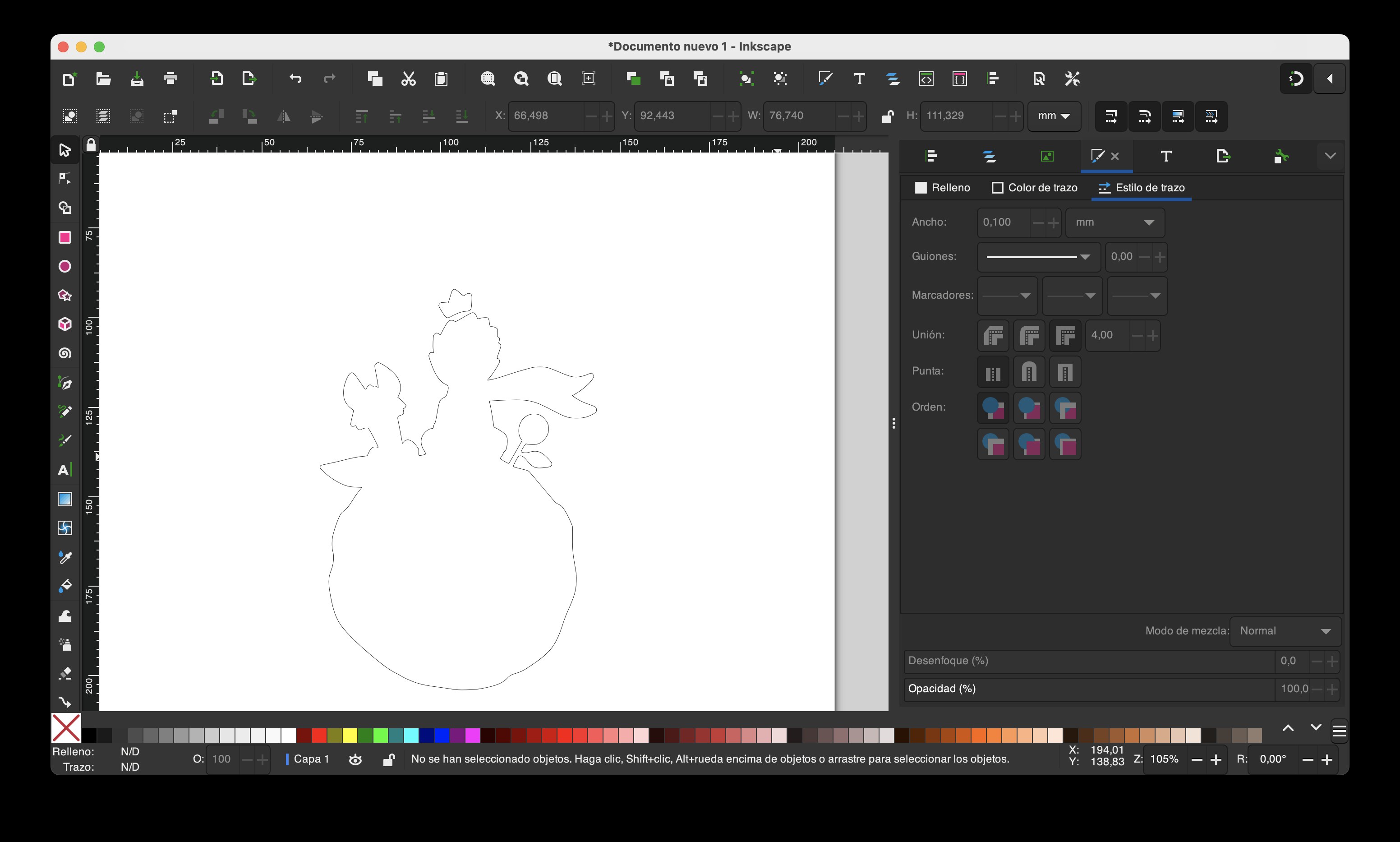The image size is (1400, 842).
Task: Open the mm units dropdown in toolbar
Action: coord(1054,116)
